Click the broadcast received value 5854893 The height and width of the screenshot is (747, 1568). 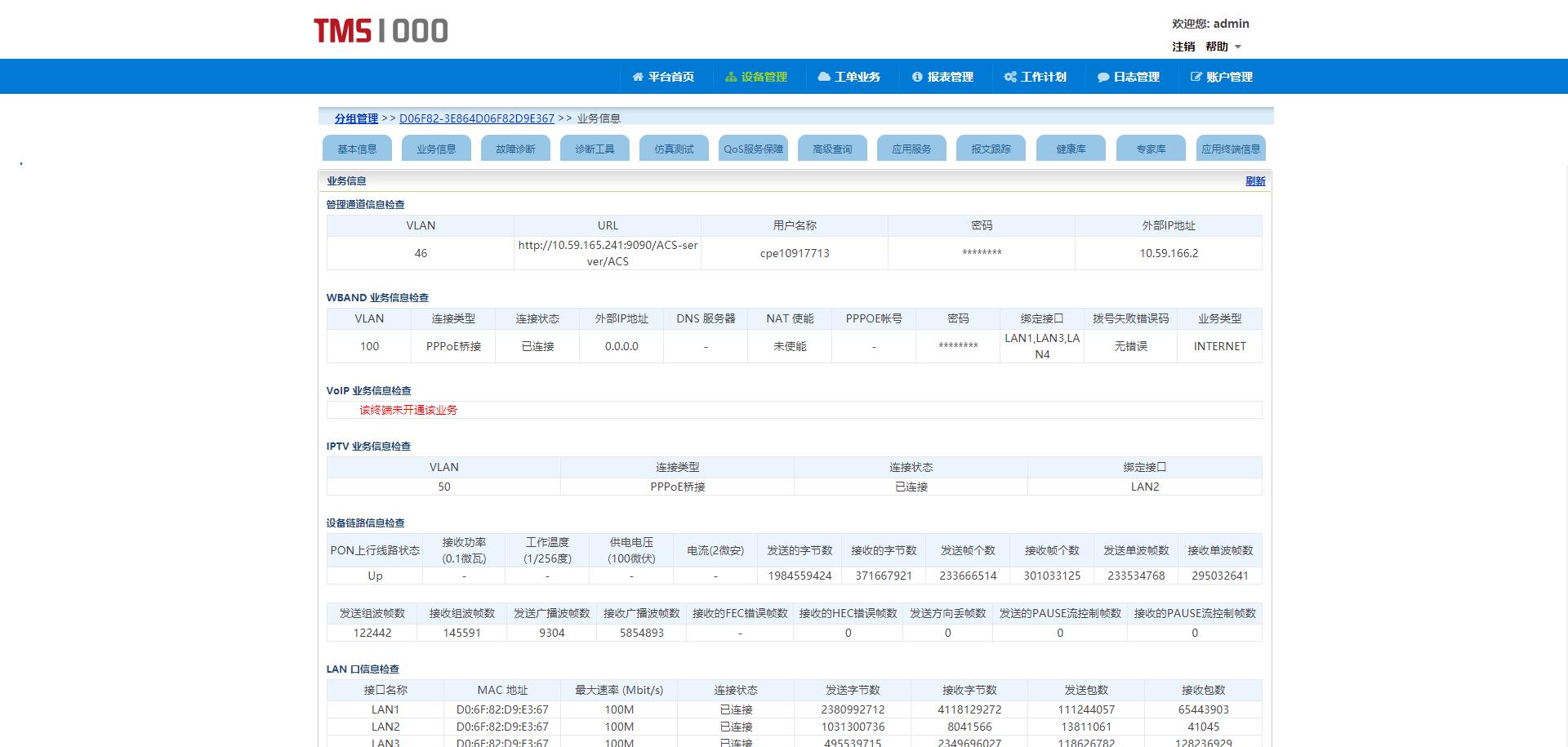(642, 633)
